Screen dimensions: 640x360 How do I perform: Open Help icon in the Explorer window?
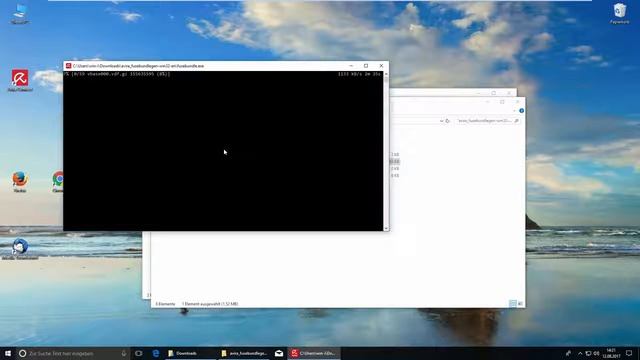pyautogui.click(x=521, y=111)
